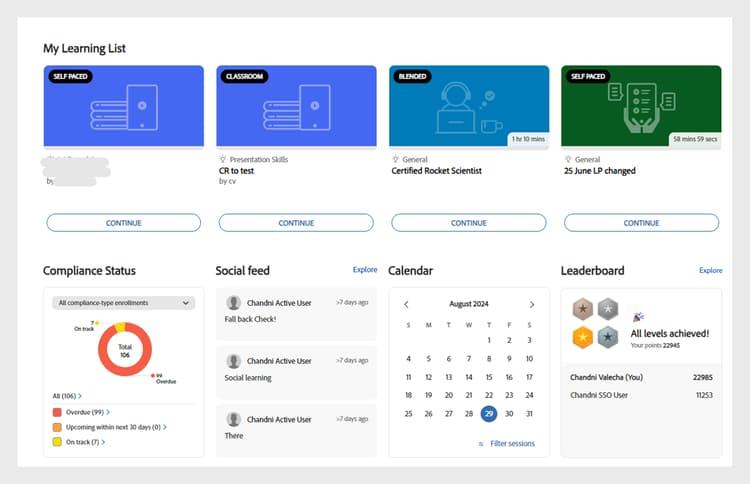Click the next month arrow in Calendar
Screen dimensions: 750x484
[532, 304]
